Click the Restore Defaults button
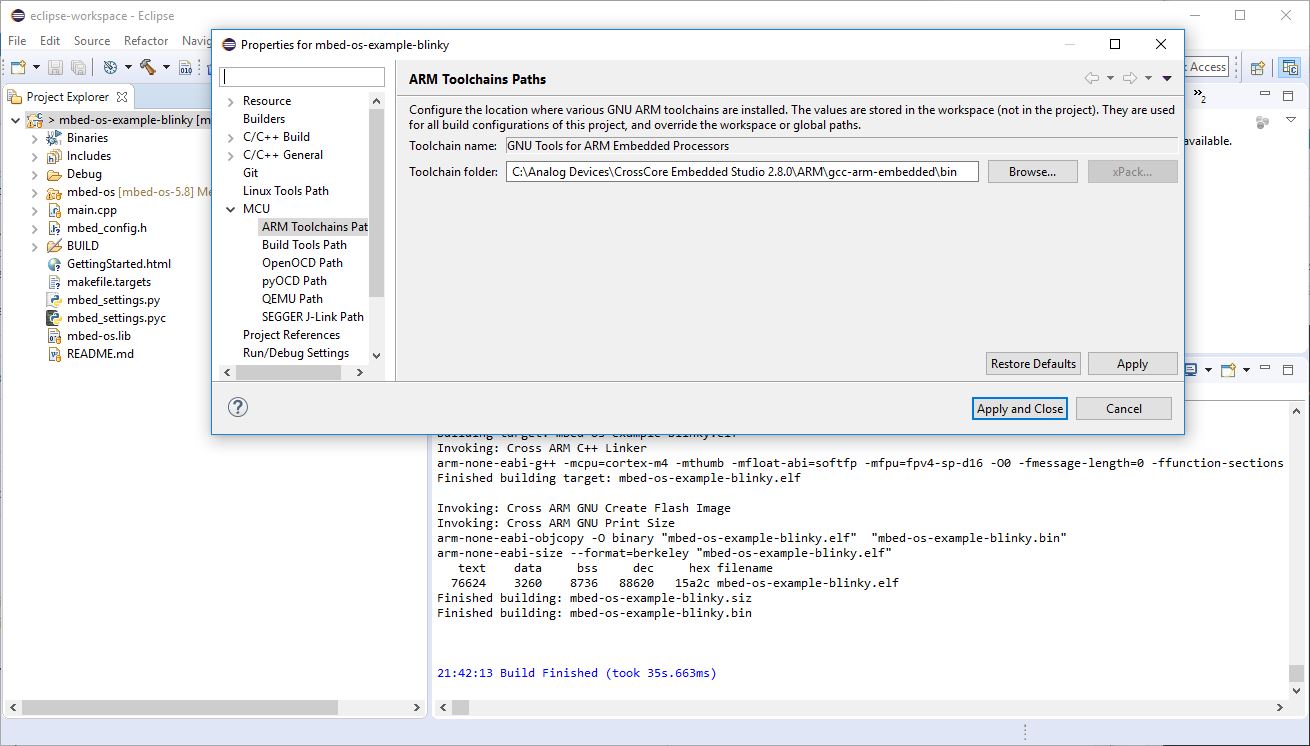This screenshot has height=746, width=1310. pyautogui.click(x=1033, y=364)
